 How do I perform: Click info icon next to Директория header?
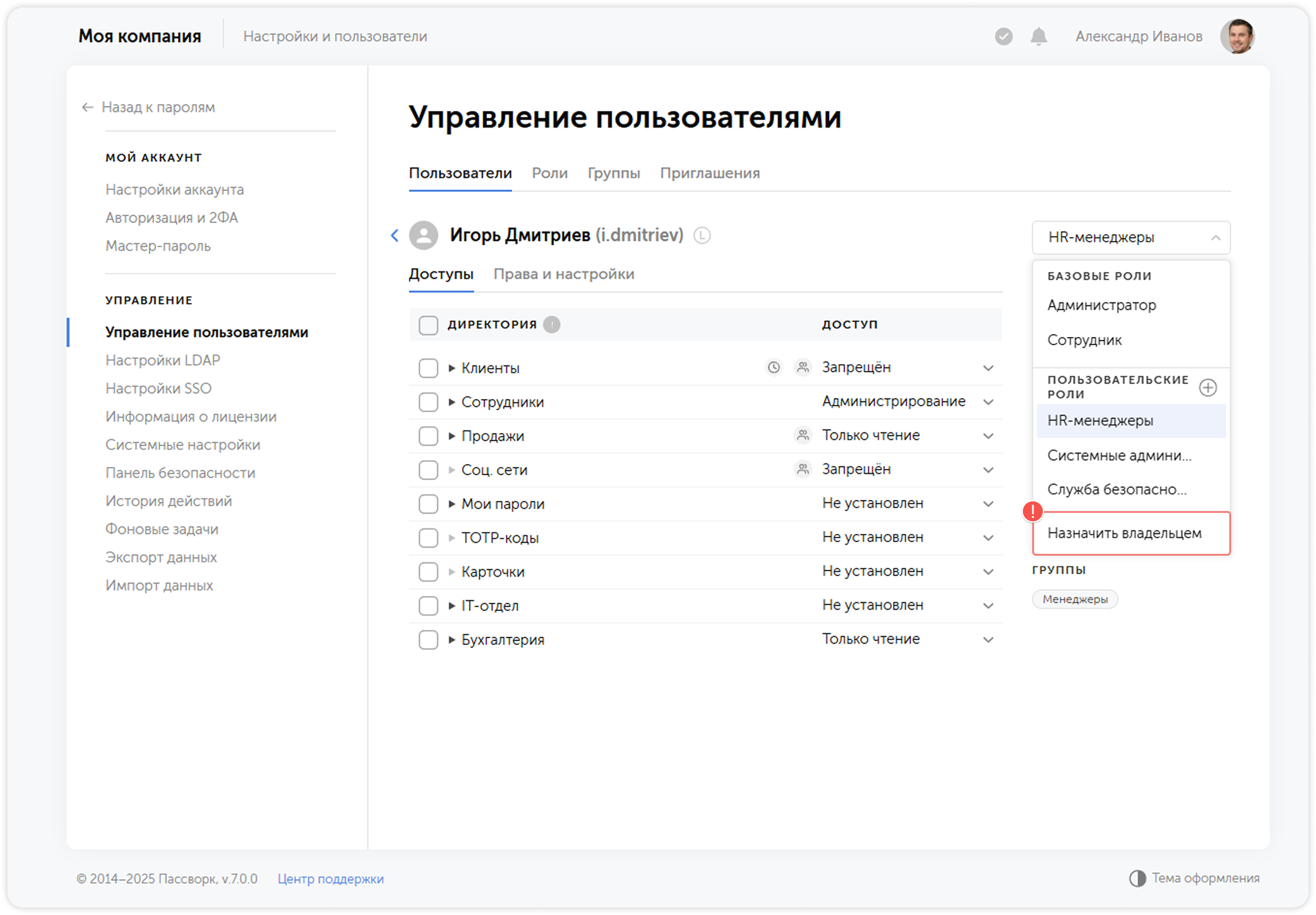(x=551, y=325)
